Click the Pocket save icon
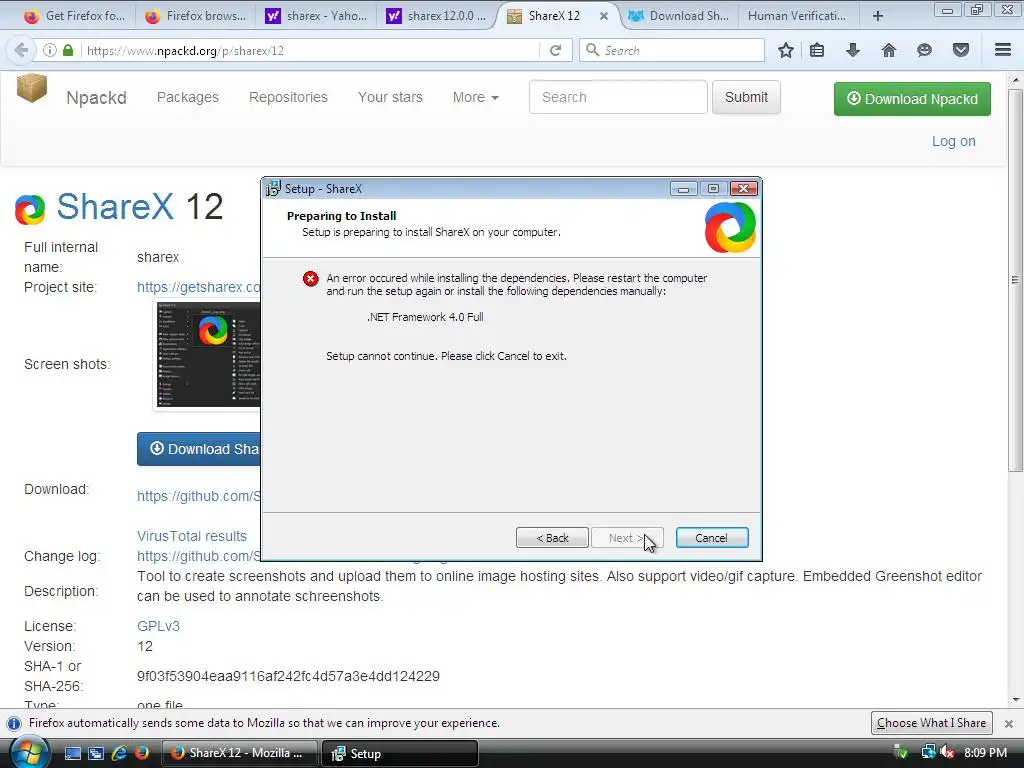 click(961, 50)
